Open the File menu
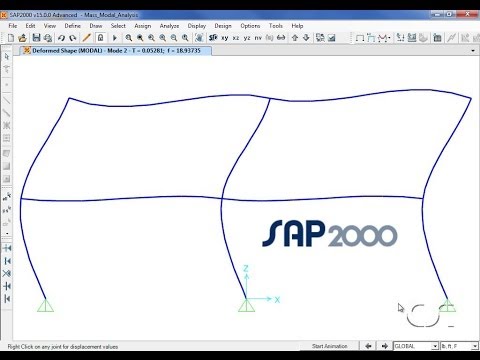 (13, 26)
